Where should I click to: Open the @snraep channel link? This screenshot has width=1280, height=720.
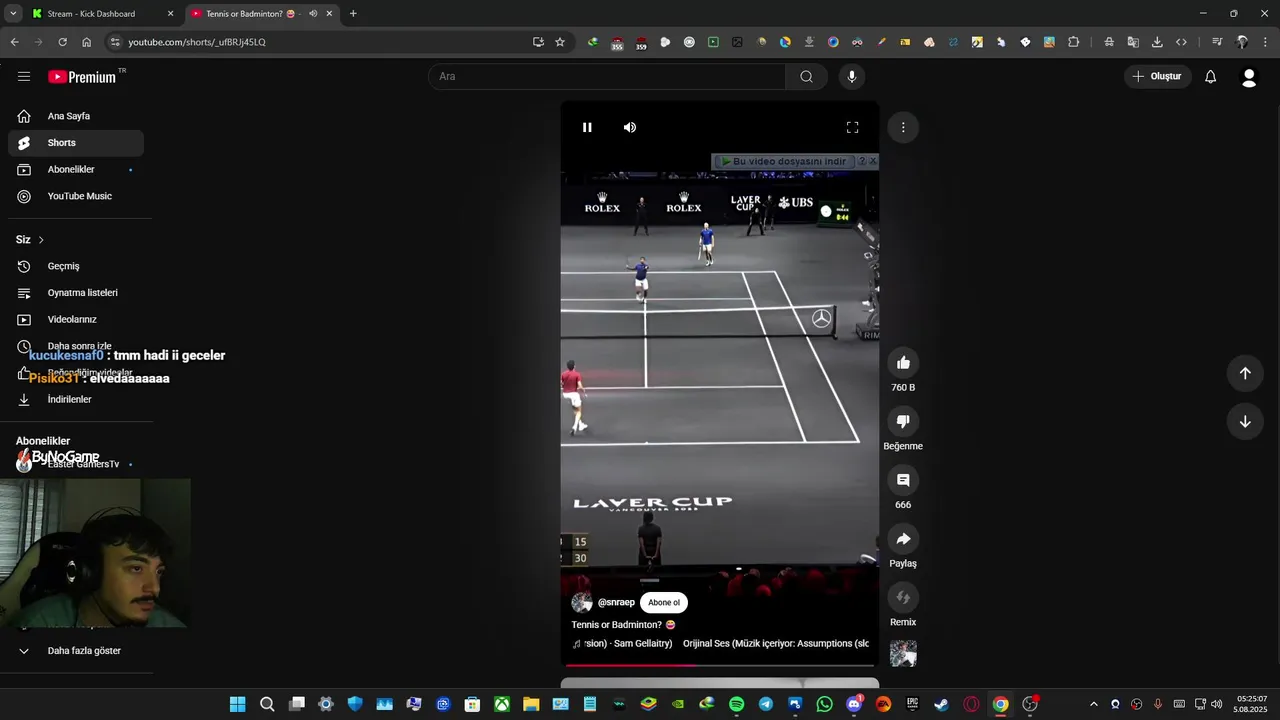tap(616, 603)
